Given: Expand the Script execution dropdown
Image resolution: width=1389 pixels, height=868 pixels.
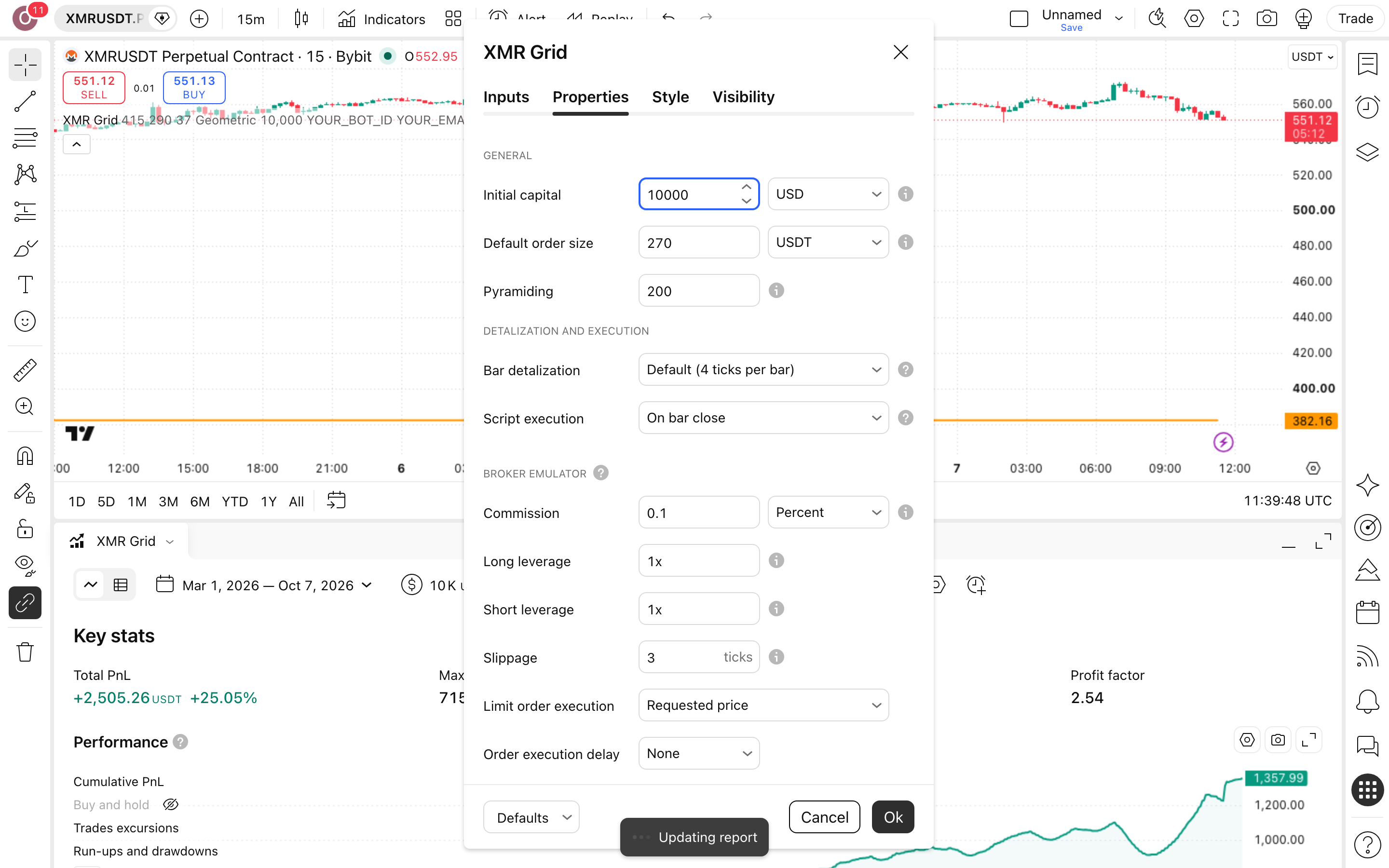Looking at the screenshot, I should point(763,418).
